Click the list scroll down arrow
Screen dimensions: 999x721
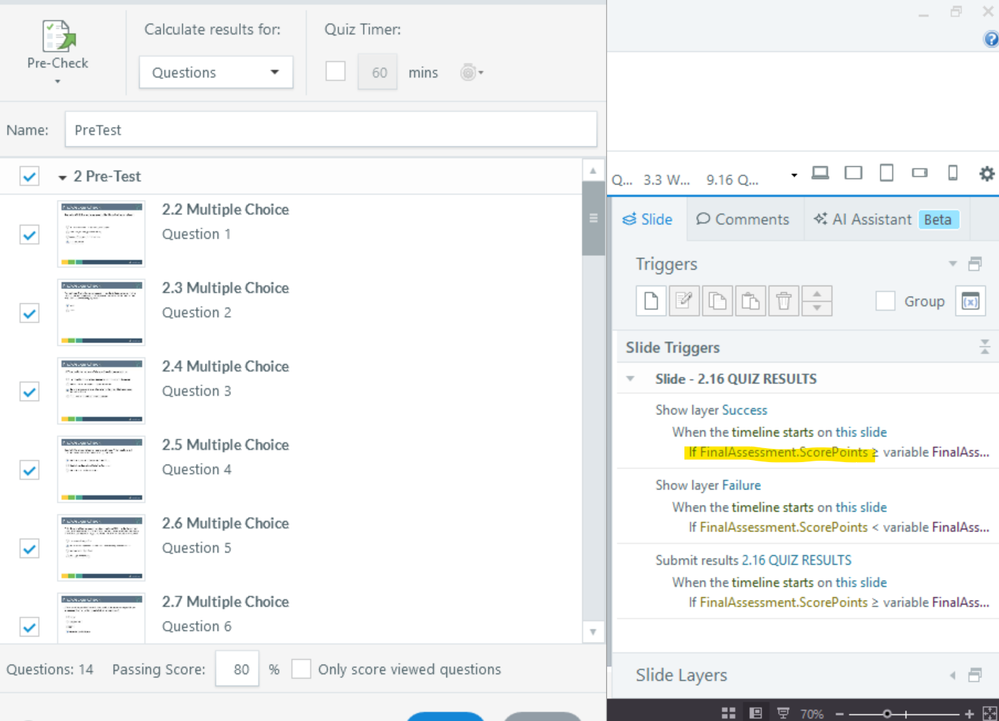pos(593,632)
